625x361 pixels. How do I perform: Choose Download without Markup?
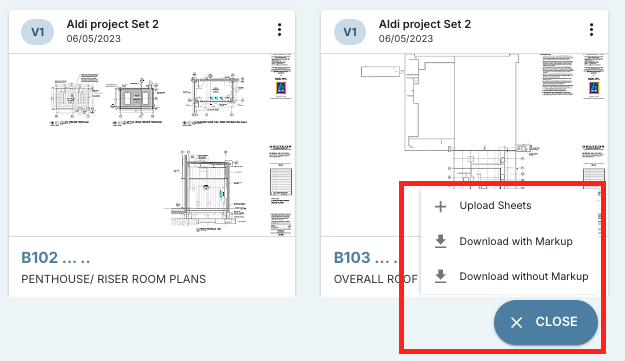point(509,277)
